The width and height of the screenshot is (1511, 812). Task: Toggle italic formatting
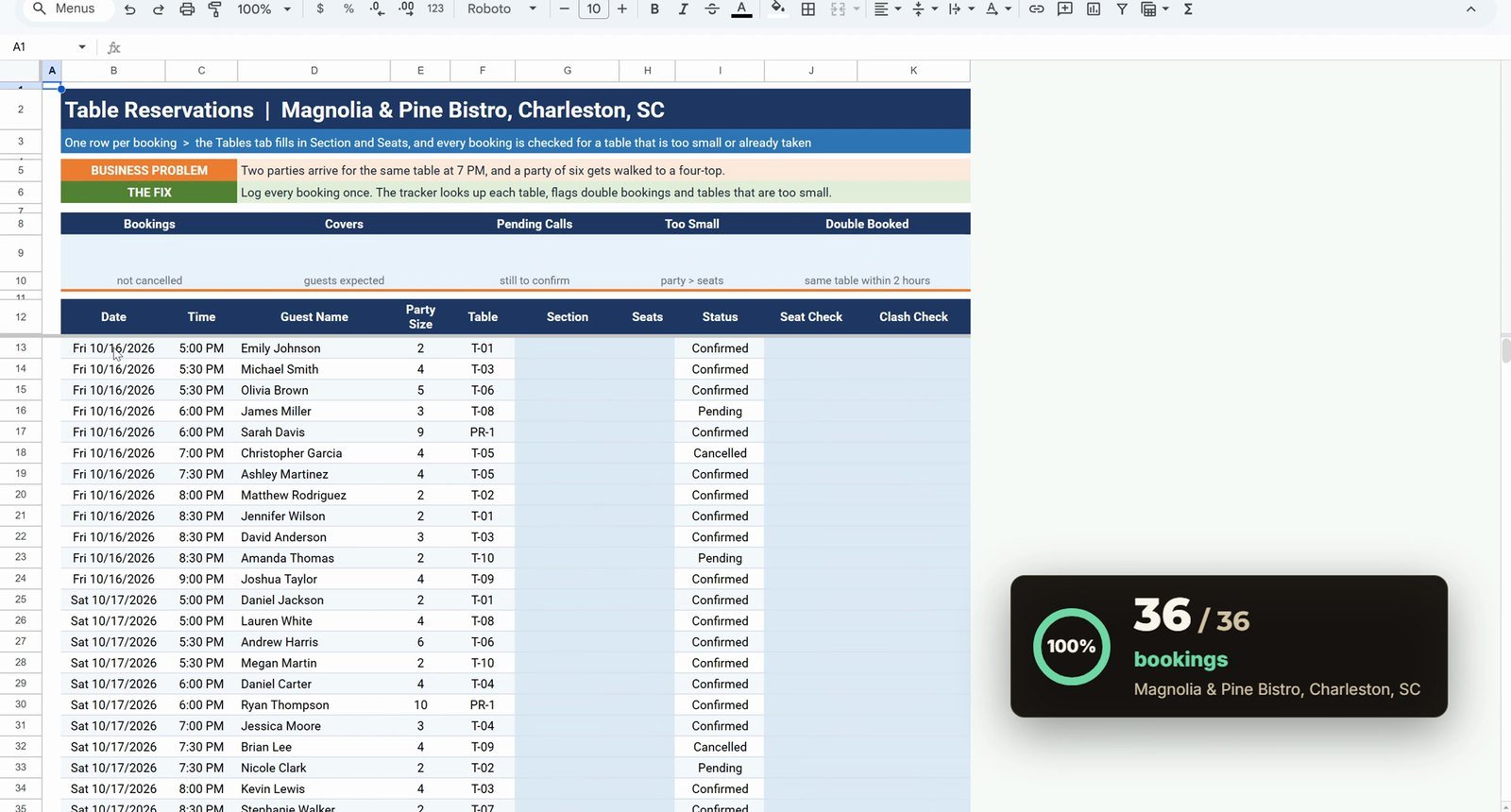pyautogui.click(x=683, y=8)
